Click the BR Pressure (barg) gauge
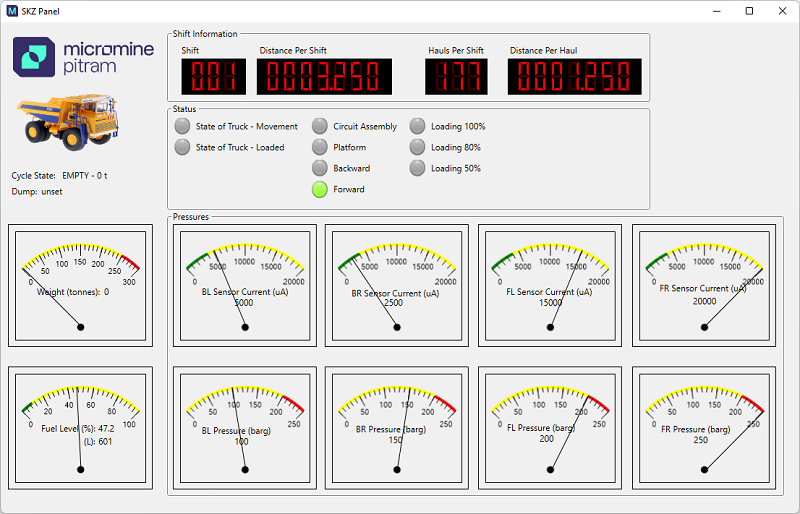This screenshot has width=800, height=514. coord(397,428)
